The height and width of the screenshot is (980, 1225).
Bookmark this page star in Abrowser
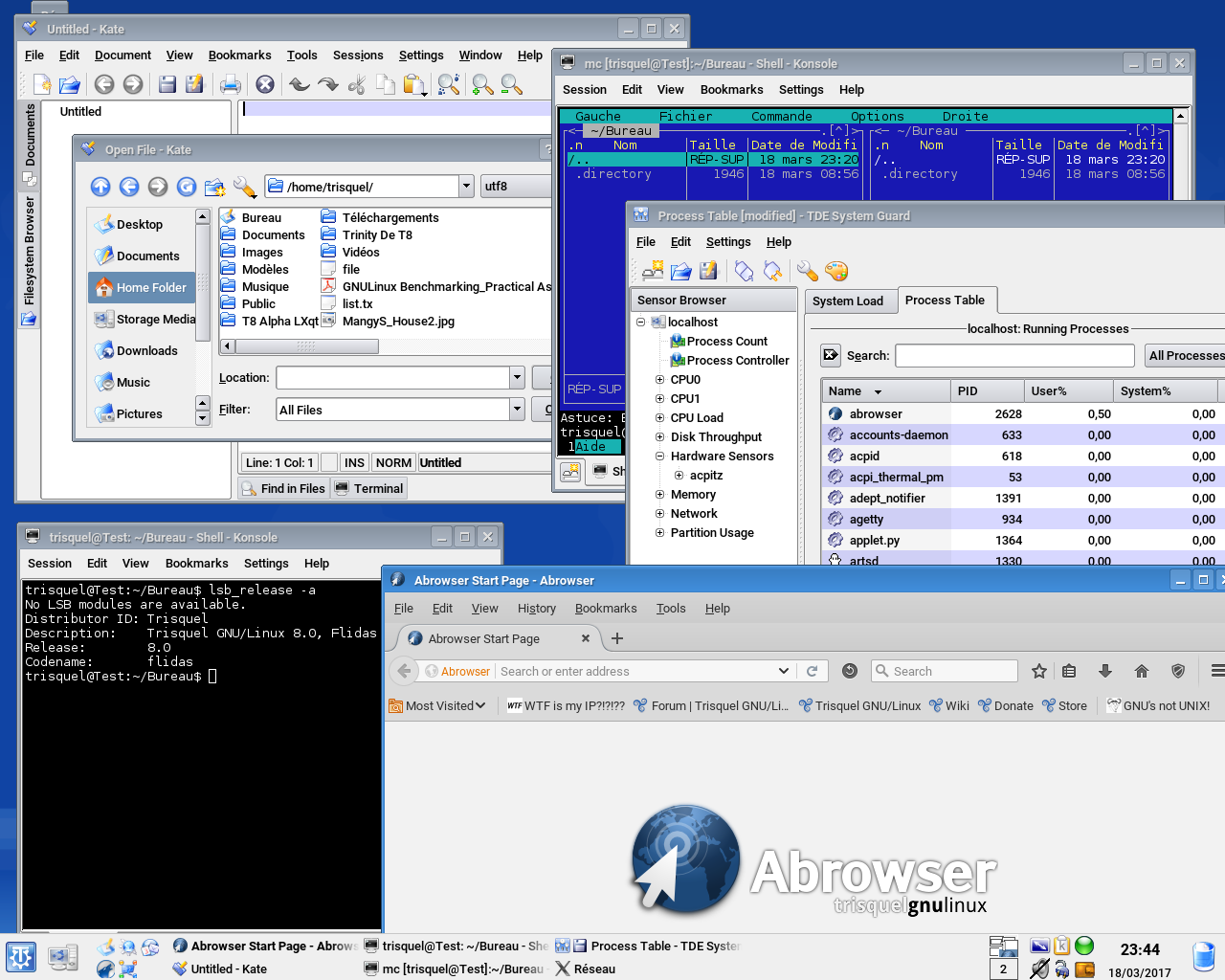coord(1039,671)
